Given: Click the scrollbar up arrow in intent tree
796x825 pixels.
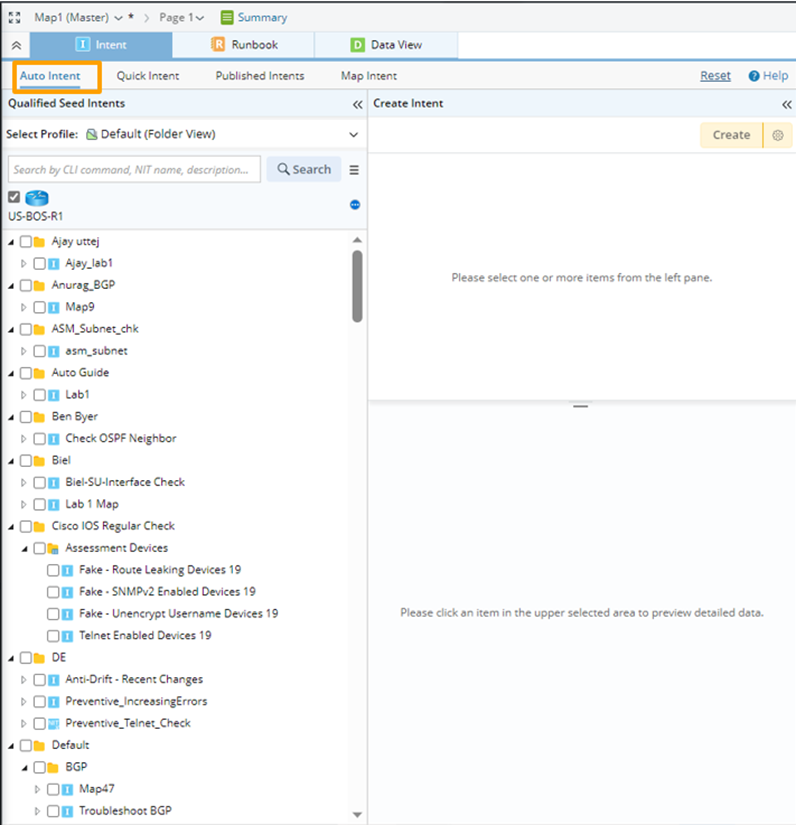Looking at the screenshot, I should coord(357,240).
